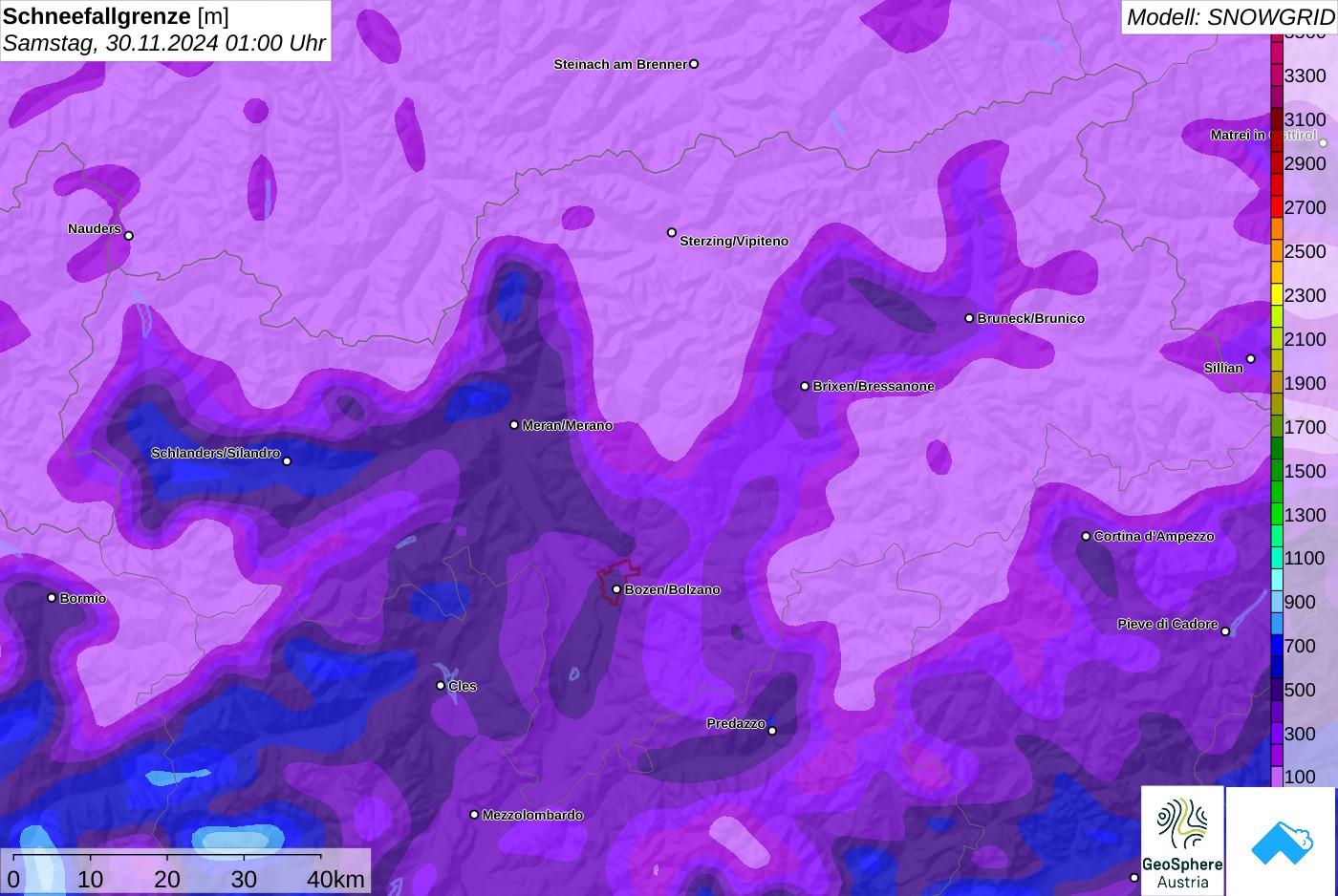Click the '10' scale bar label

[91, 879]
